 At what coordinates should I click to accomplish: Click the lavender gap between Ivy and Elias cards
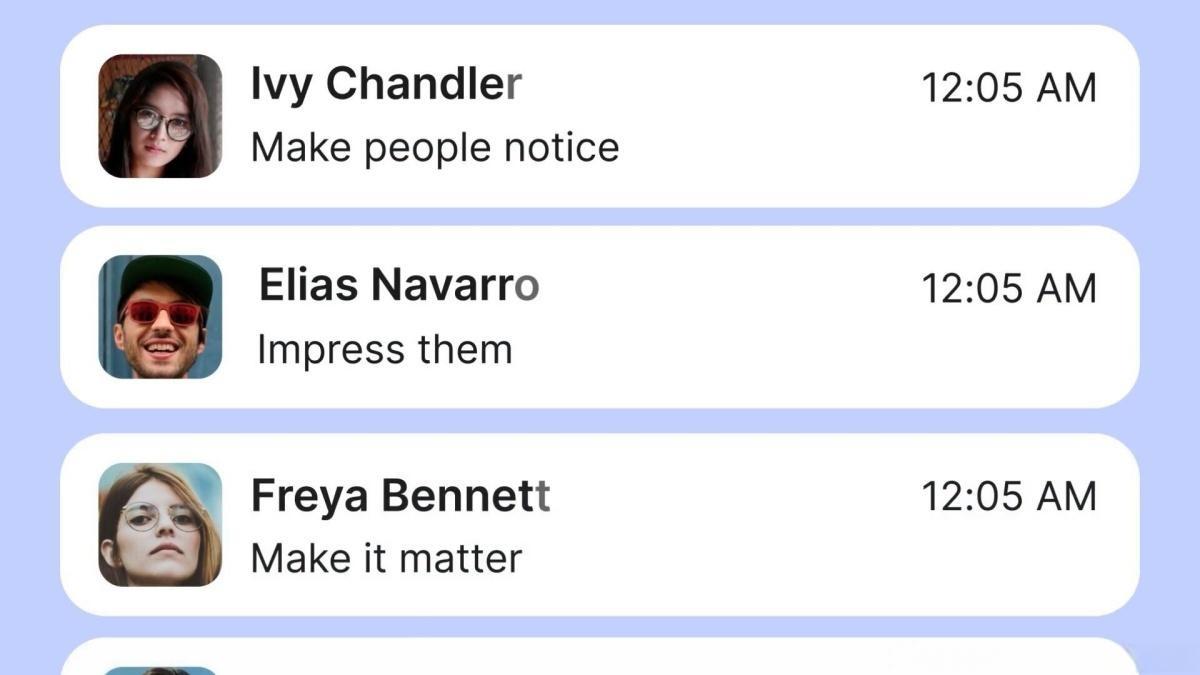tap(600, 217)
